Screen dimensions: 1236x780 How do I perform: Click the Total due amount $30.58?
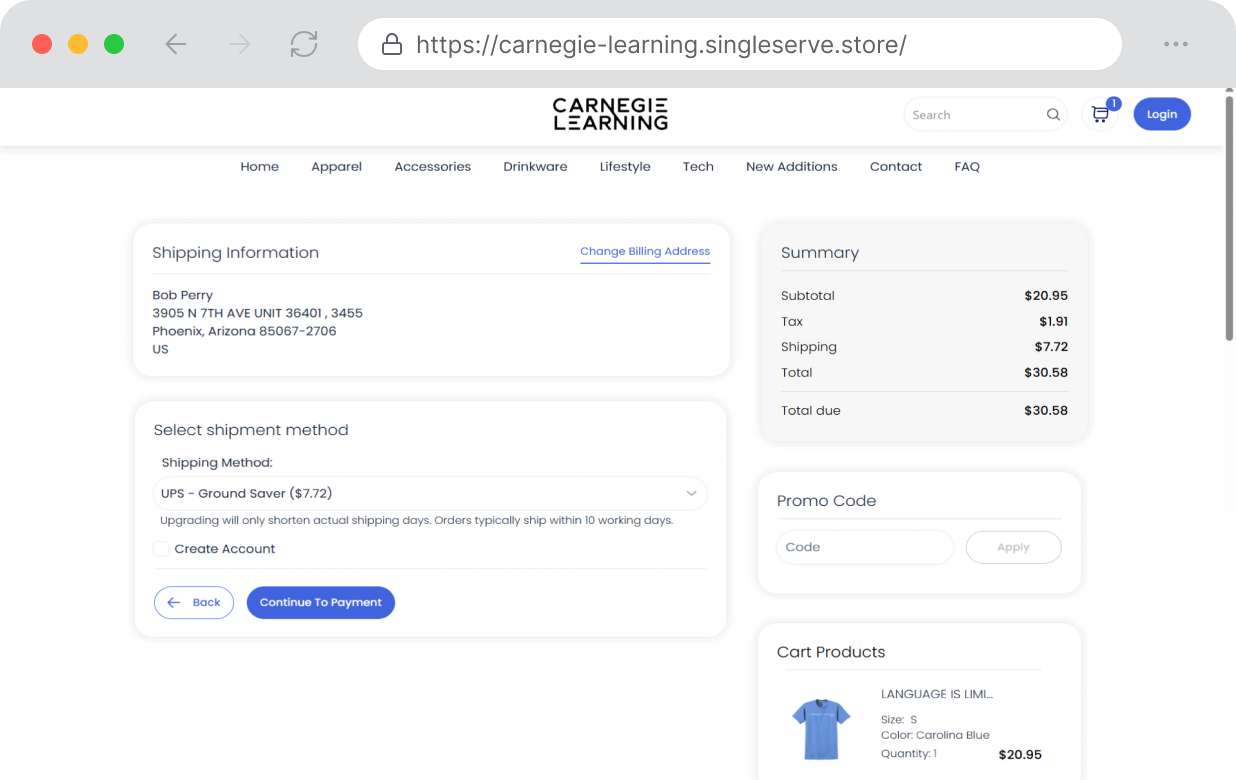(x=1046, y=410)
